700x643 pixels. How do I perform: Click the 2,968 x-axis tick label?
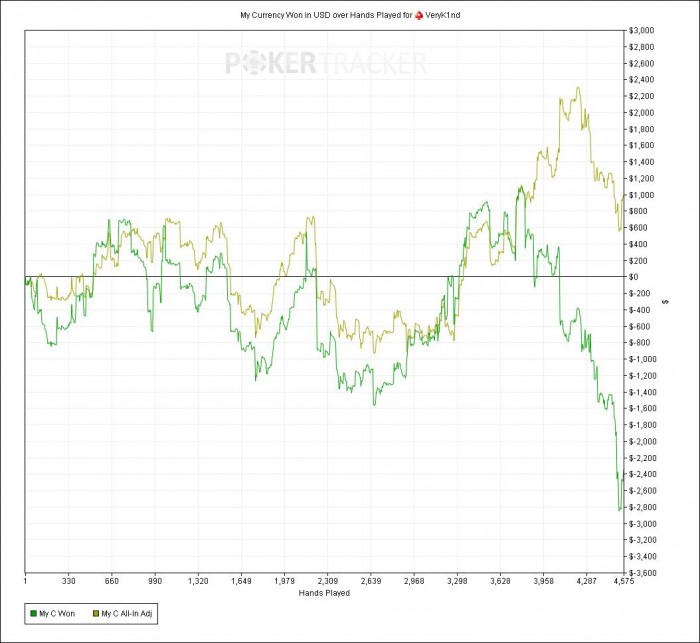414,581
